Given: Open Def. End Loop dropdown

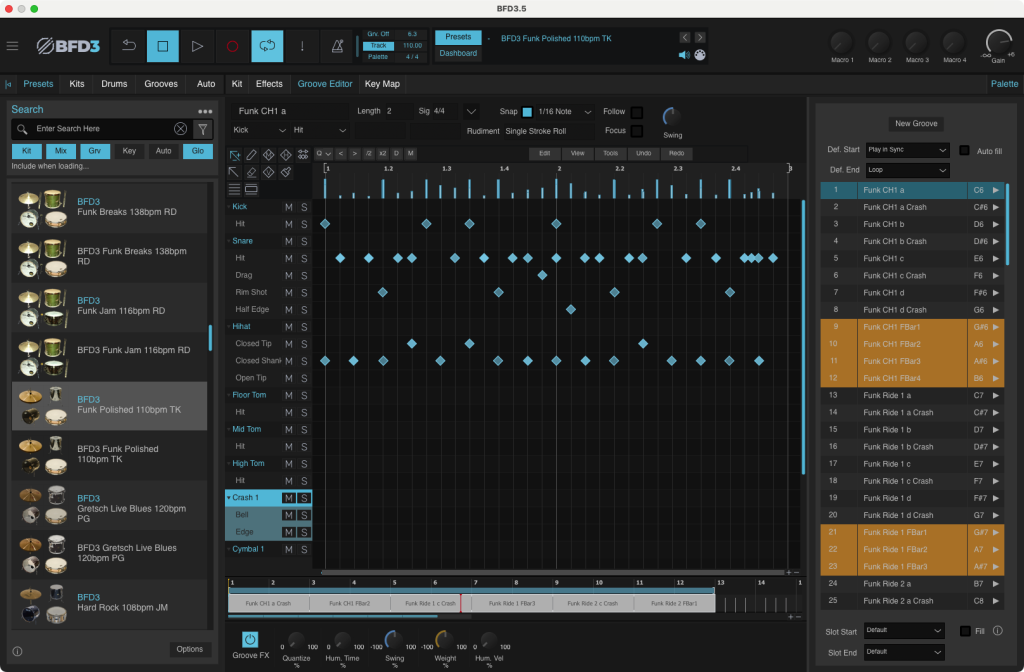Looking at the screenshot, I should [907, 170].
